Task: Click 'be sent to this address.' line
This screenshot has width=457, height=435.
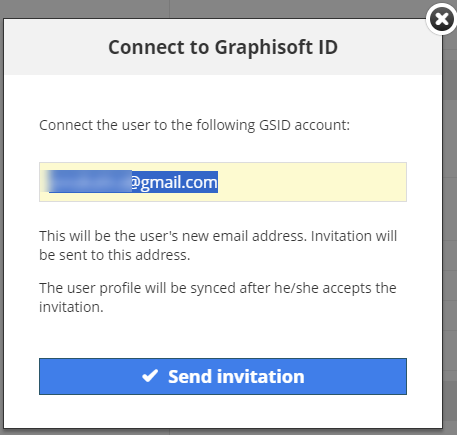Action: (x=115, y=255)
